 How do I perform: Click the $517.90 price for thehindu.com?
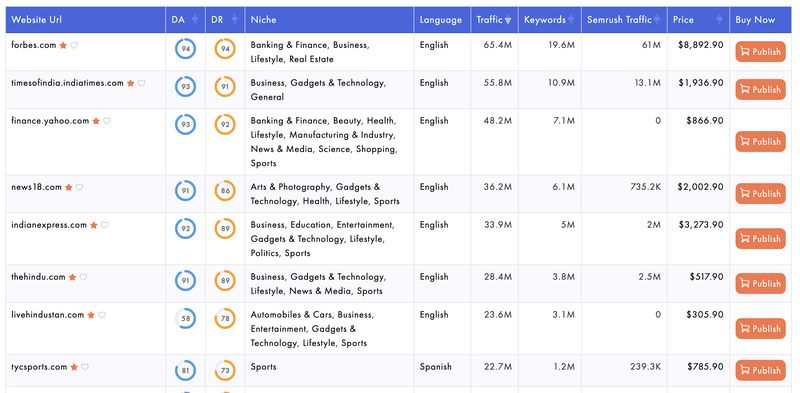tap(706, 277)
